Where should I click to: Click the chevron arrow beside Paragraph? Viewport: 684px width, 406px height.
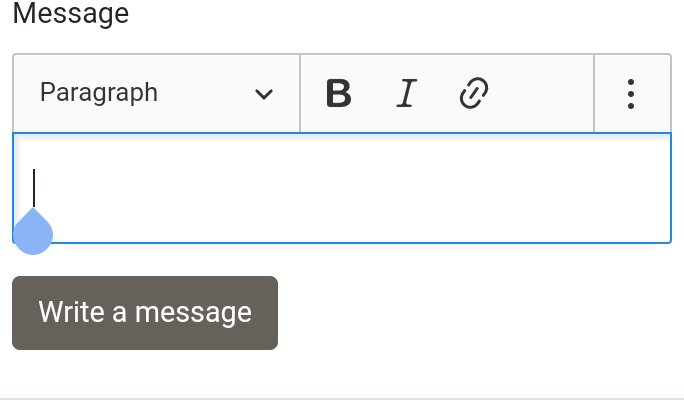(x=264, y=94)
